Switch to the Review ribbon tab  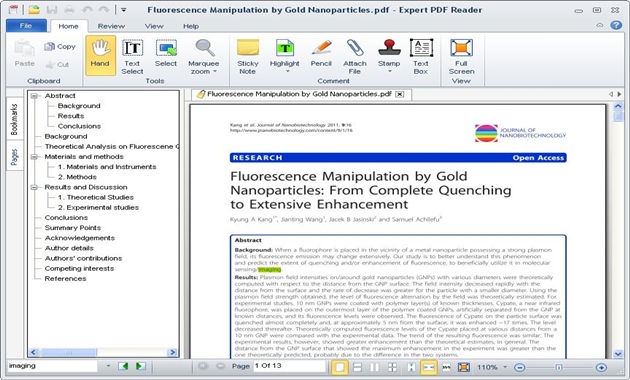click(x=111, y=26)
